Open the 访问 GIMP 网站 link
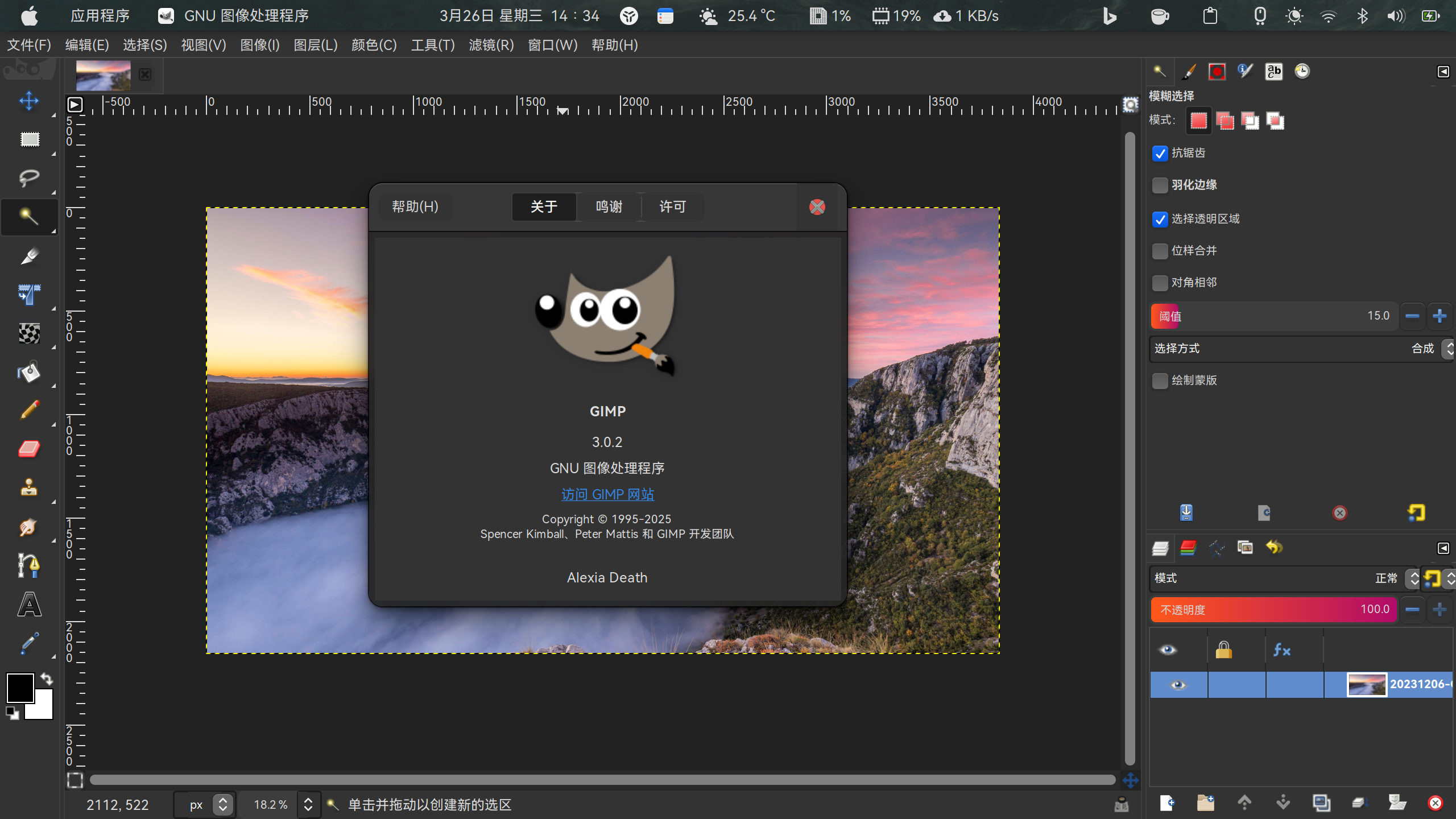Image resolution: width=1456 pixels, height=819 pixels. [608, 494]
